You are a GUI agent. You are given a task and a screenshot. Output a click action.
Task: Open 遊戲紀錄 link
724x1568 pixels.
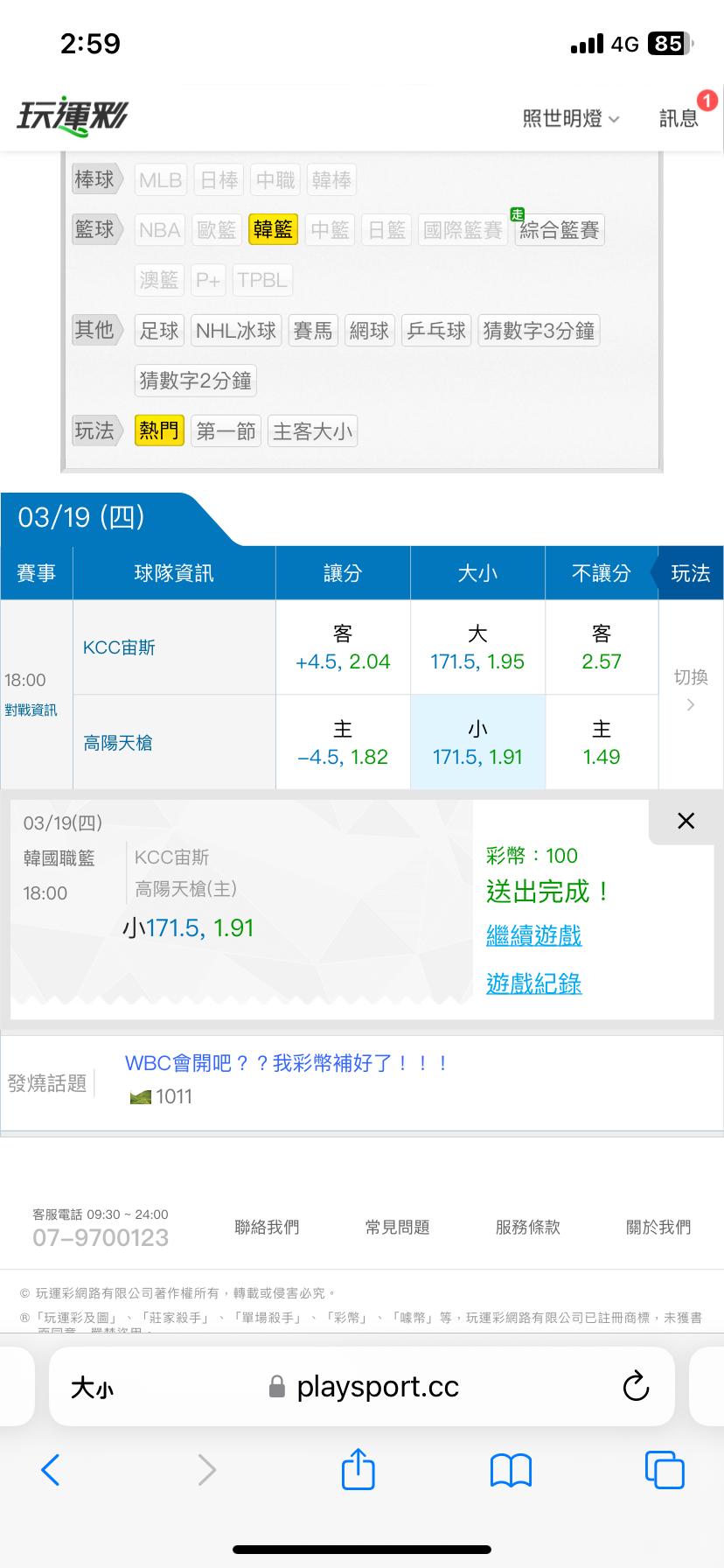[533, 983]
